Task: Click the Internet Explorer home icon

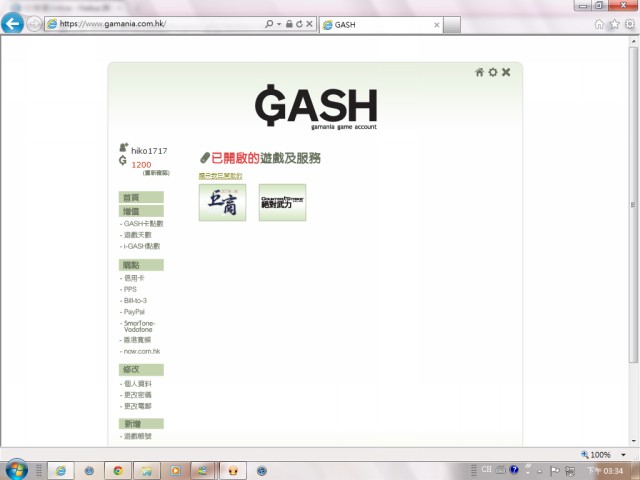Action: pos(599,24)
